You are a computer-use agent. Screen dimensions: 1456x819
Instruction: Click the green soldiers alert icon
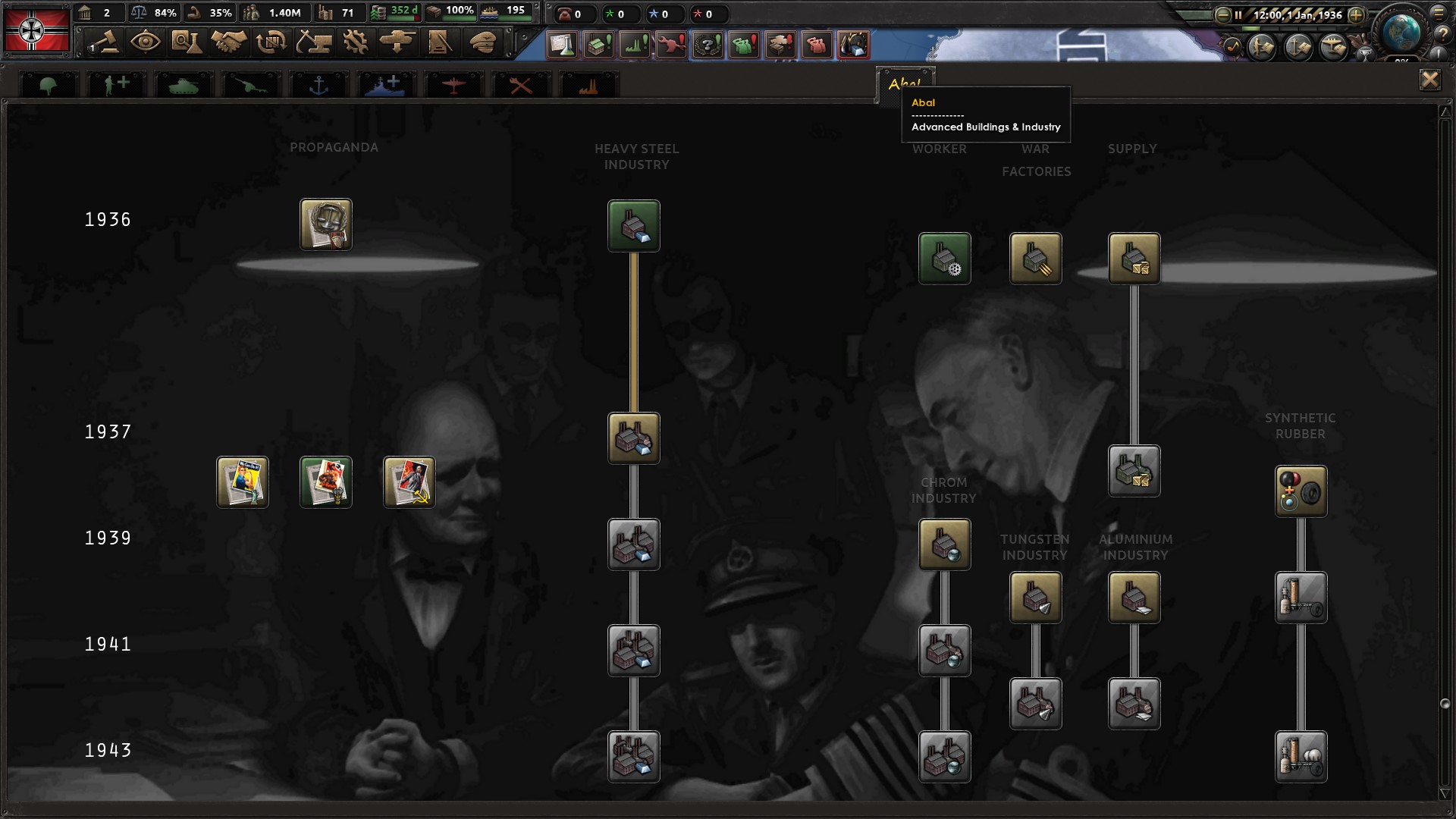pos(744,45)
